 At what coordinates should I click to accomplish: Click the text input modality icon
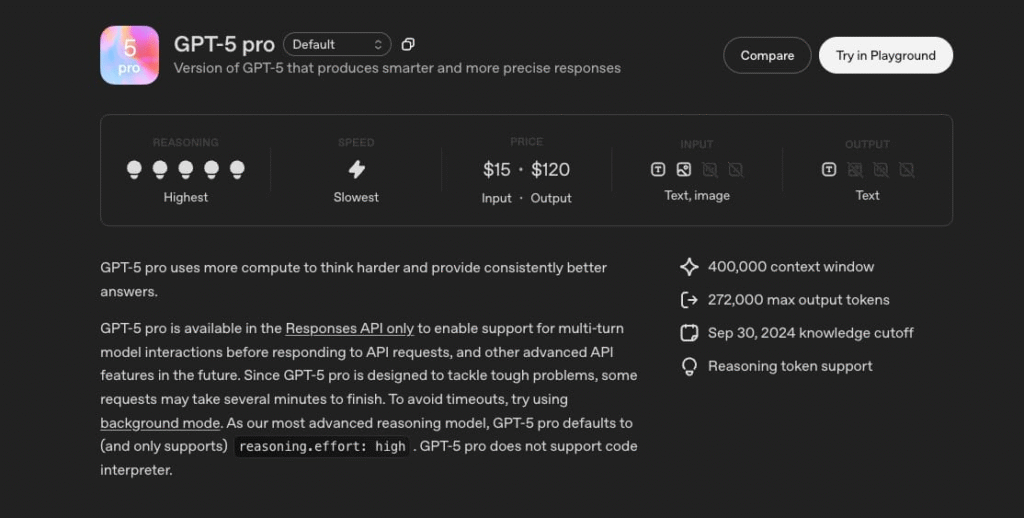(x=658, y=170)
